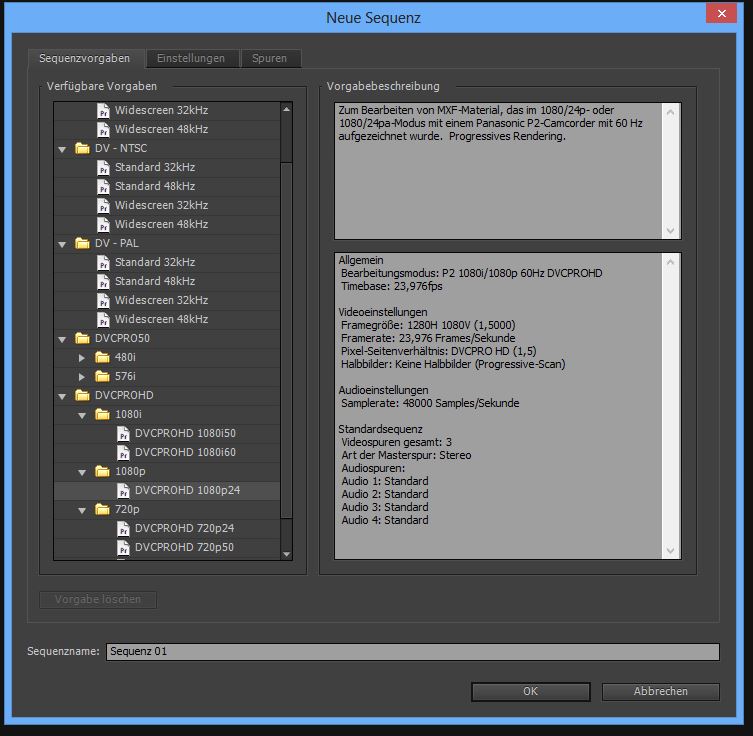Click the 'Timebase: 23,976fps' text
Image resolution: width=753 pixels, height=736 pixels.
391,287
